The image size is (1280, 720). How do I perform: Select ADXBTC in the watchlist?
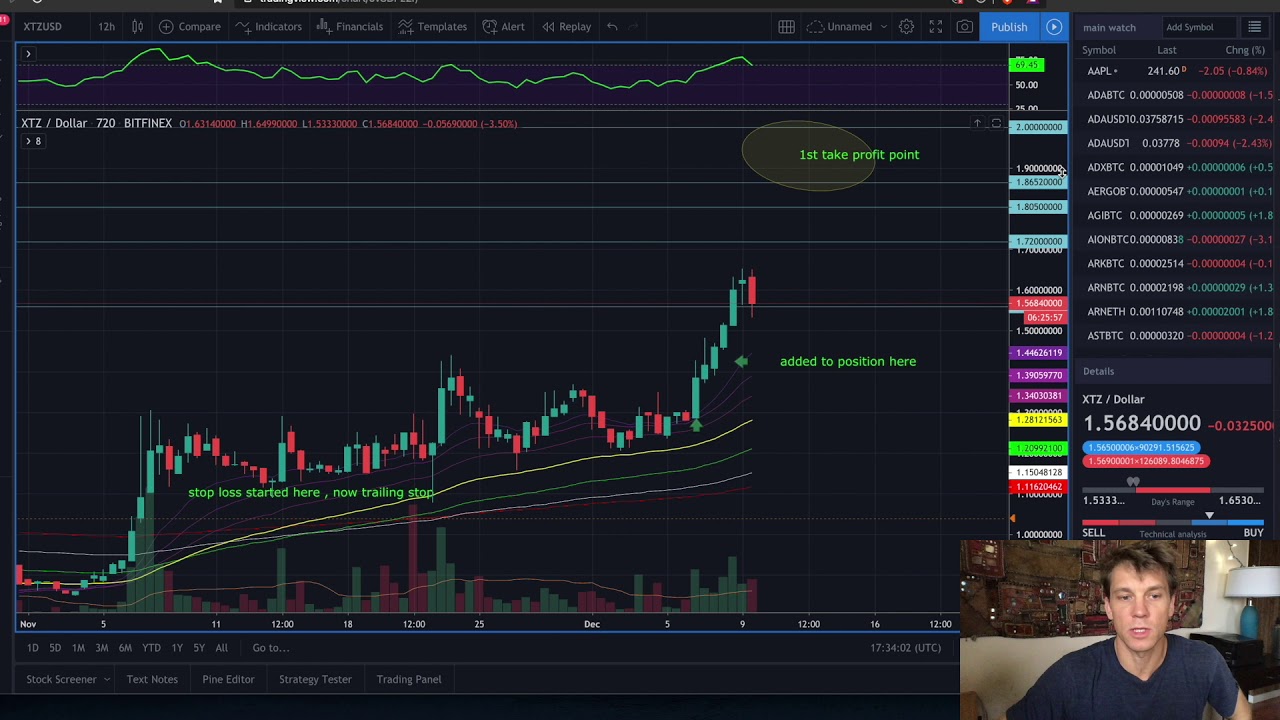click(x=1176, y=167)
